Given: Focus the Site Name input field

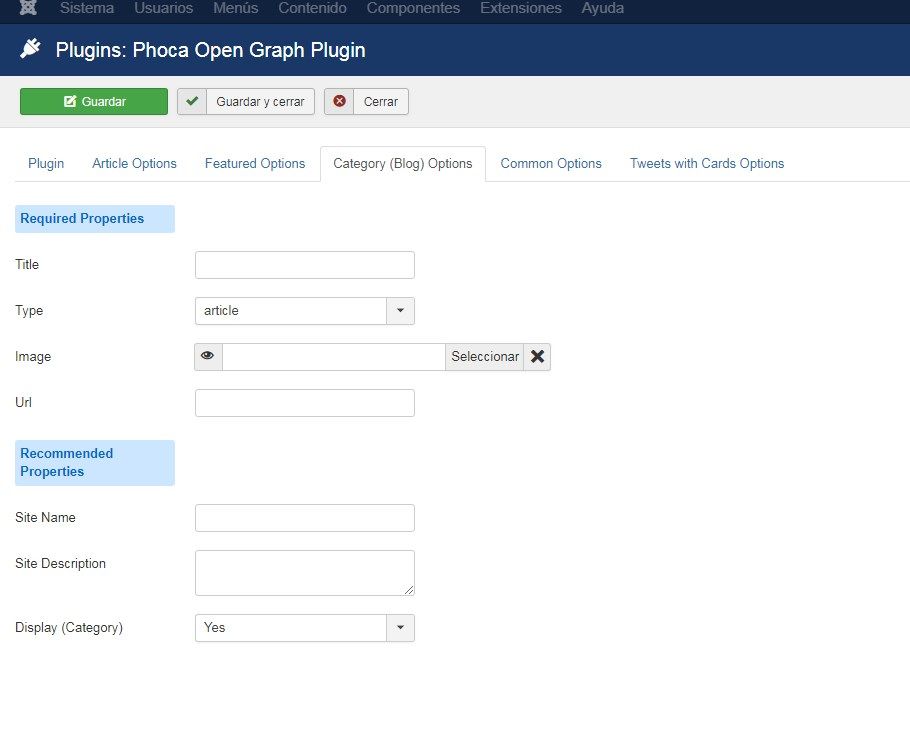Looking at the screenshot, I should 305,517.
